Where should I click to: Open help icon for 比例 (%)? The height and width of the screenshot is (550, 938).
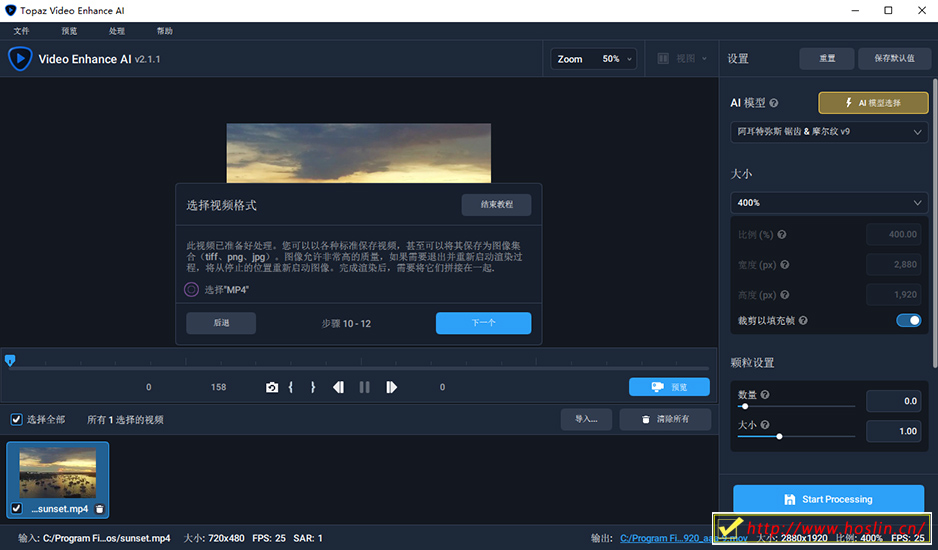point(782,235)
